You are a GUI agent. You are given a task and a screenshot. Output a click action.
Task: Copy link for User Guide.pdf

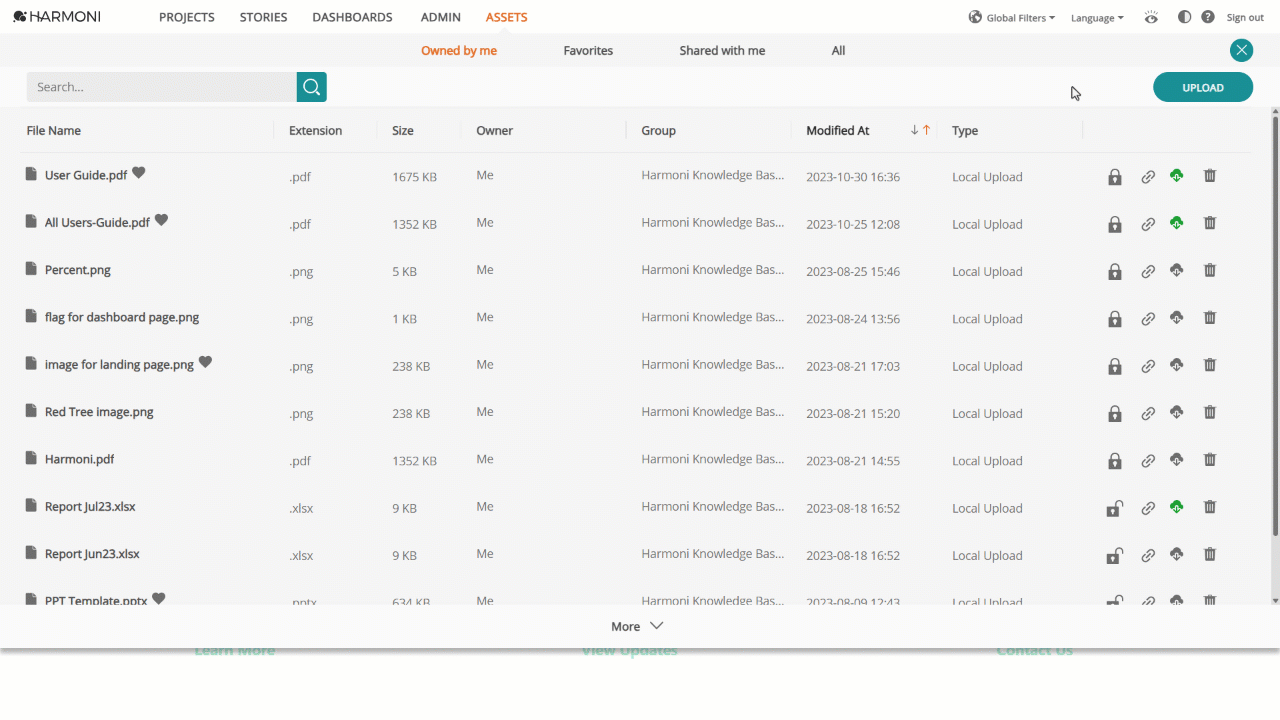pyautogui.click(x=1148, y=177)
